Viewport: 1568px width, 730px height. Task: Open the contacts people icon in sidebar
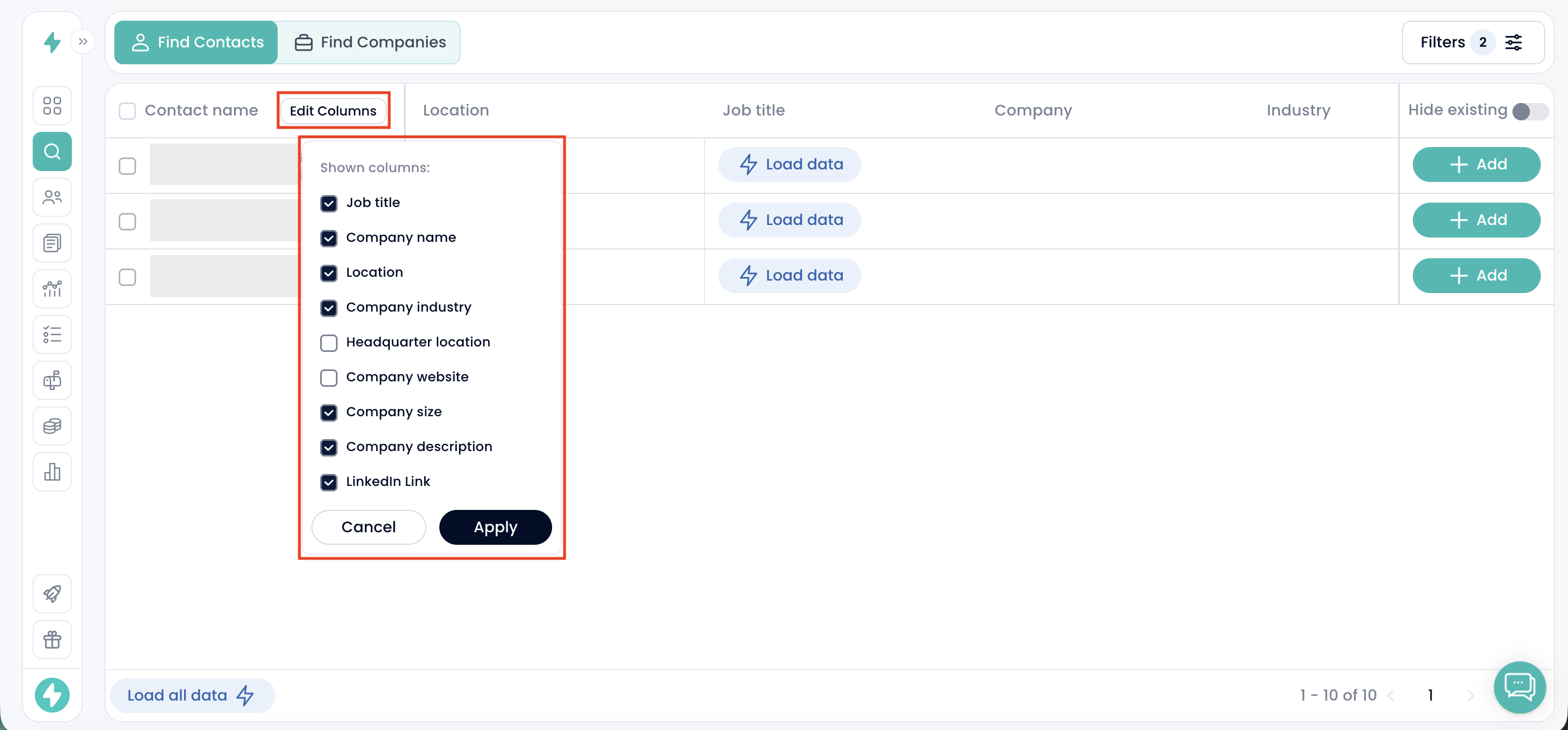pyautogui.click(x=52, y=197)
